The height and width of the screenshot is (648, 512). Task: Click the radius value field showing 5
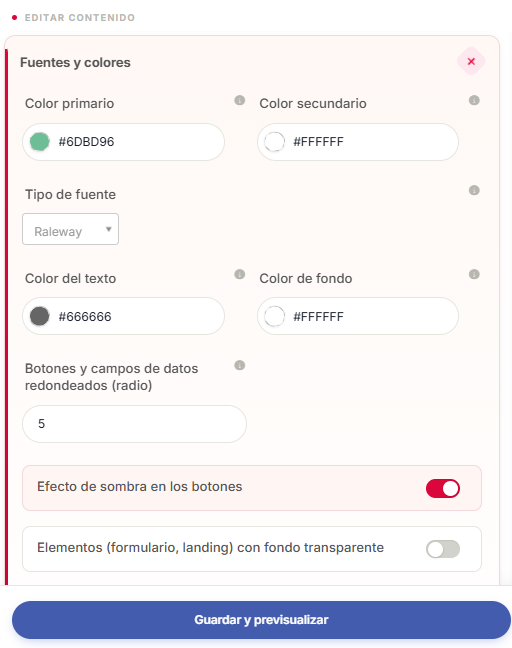pyautogui.click(x=134, y=424)
